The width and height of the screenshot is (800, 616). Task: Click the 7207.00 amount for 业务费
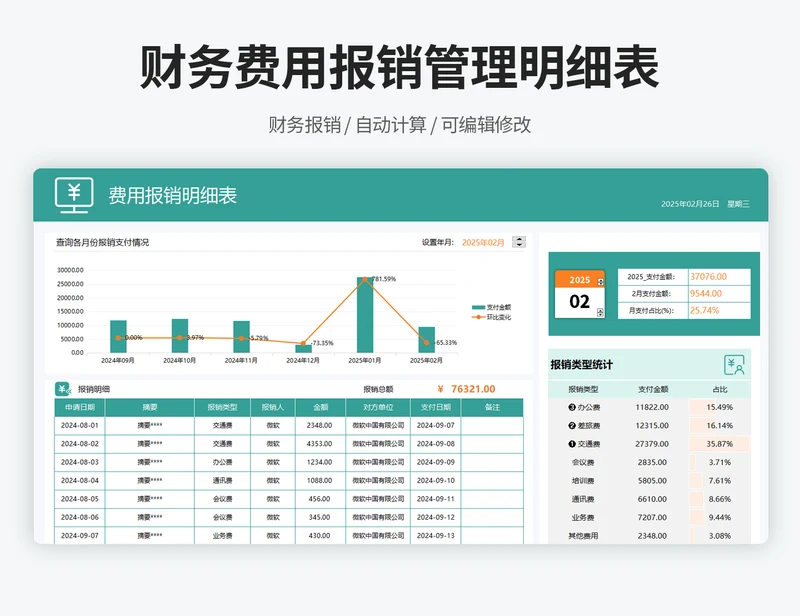652,518
